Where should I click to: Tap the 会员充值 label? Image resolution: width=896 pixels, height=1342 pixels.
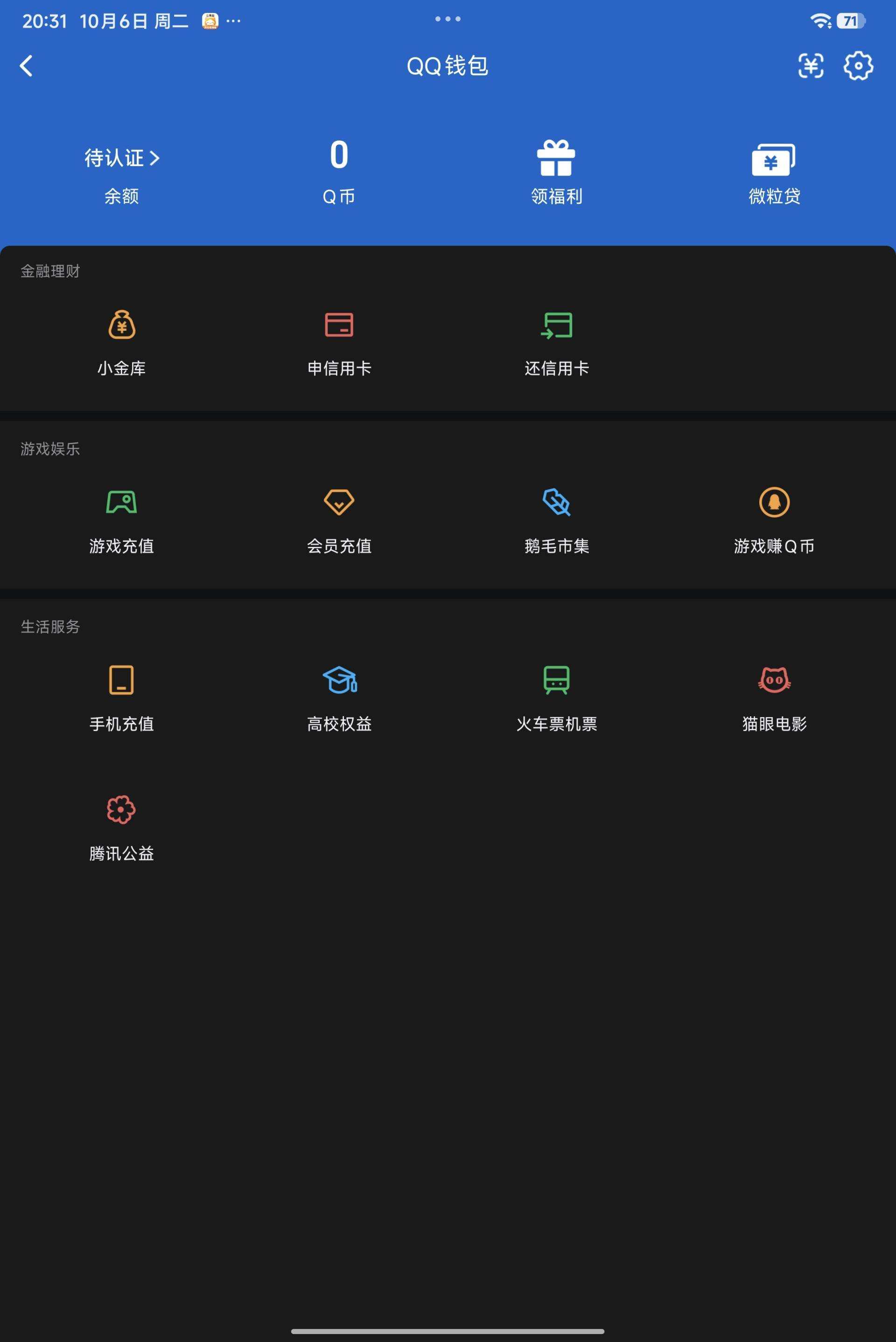point(339,546)
